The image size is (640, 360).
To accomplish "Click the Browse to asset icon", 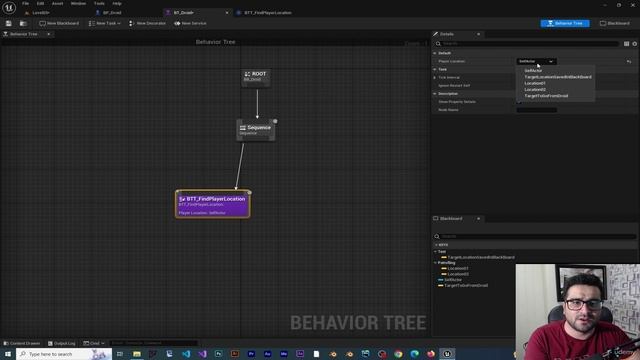I will coord(23,23).
